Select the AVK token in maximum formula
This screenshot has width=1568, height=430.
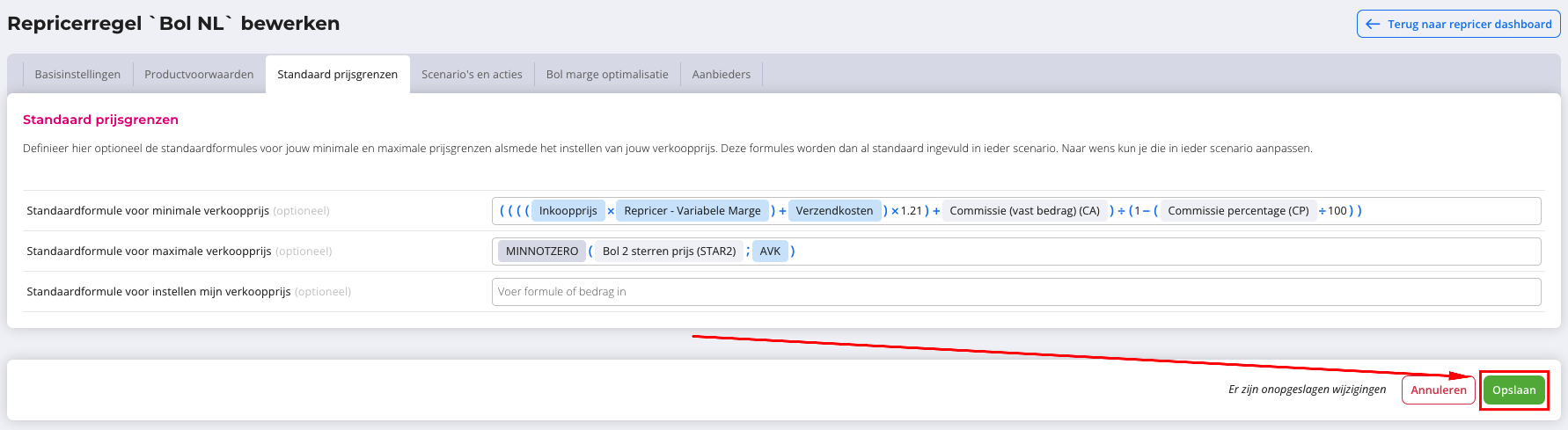click(770, 251)
